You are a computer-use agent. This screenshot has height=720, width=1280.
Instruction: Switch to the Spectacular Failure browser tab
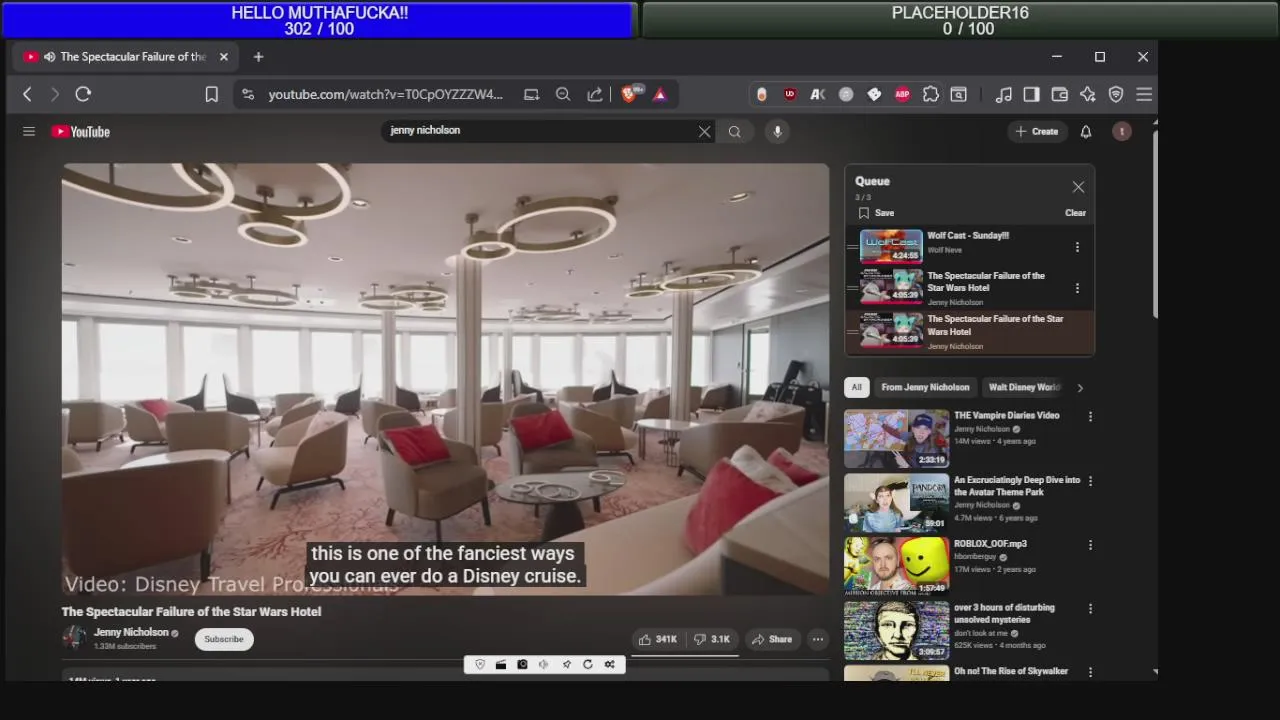pyautogui.click(x=126, y=57)
